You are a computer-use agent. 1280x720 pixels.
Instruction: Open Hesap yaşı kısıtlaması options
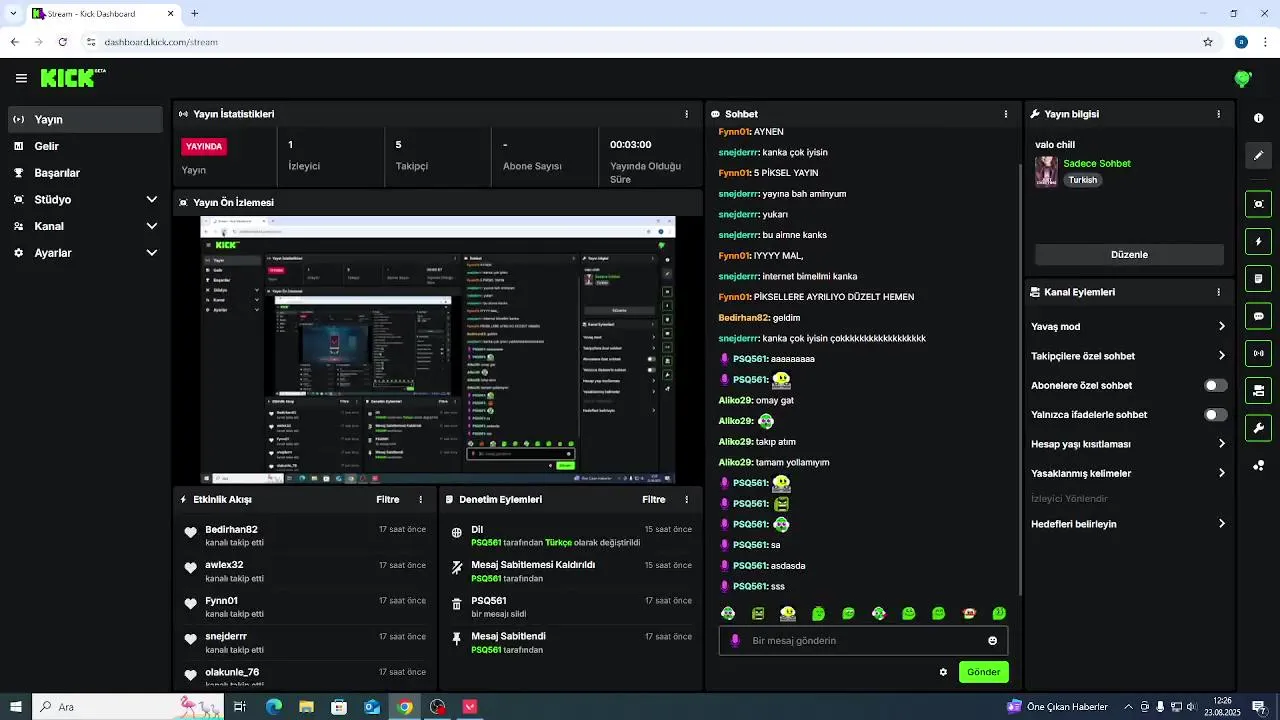(x=1128, y=444)
